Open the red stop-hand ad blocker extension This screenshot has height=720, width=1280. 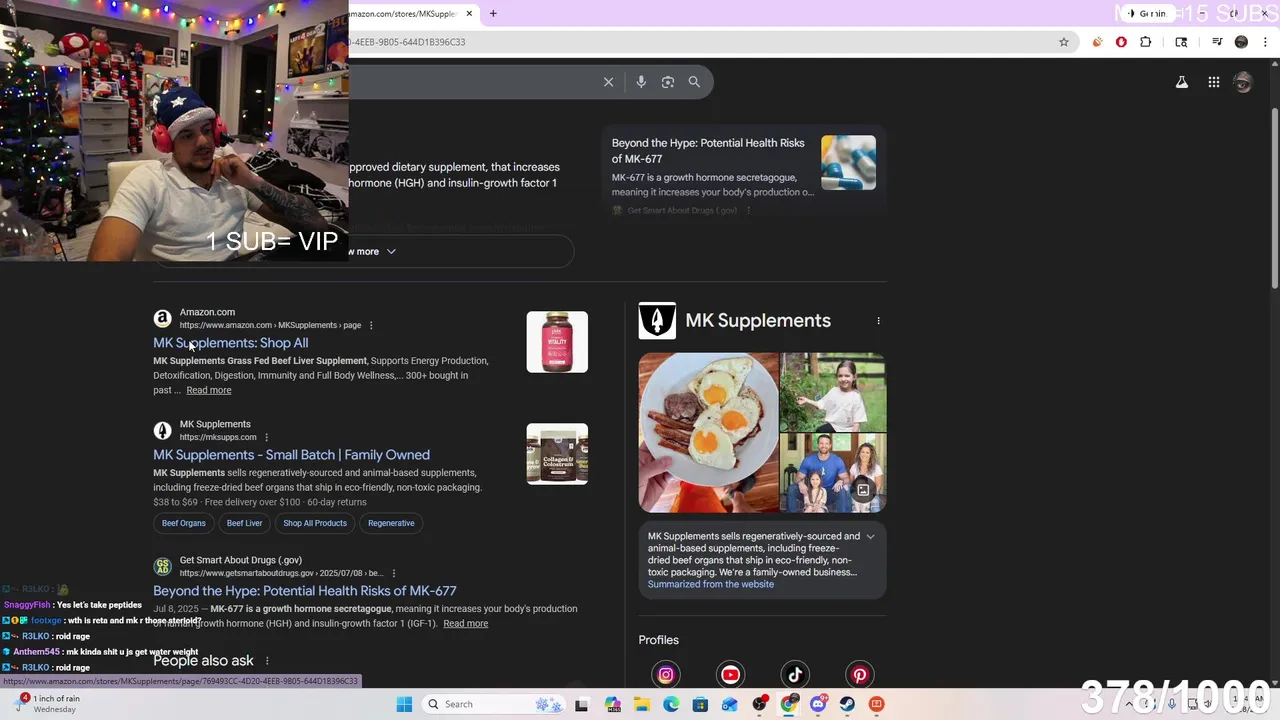click(x=1121, y=42)
